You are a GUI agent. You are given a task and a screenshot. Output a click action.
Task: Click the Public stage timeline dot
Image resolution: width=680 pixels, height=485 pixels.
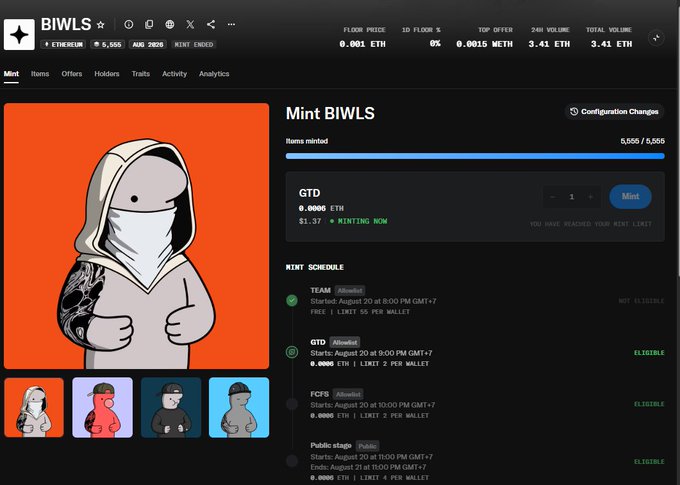point(292,461)
